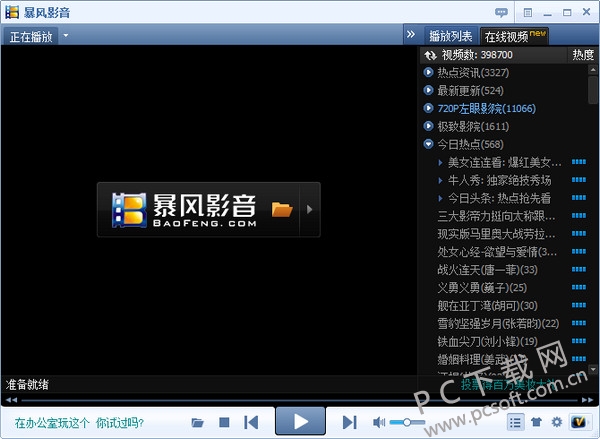Click the 暴风影音 app icon in title bar
This screenshot has height=439, width=600.
coord(12,12)
